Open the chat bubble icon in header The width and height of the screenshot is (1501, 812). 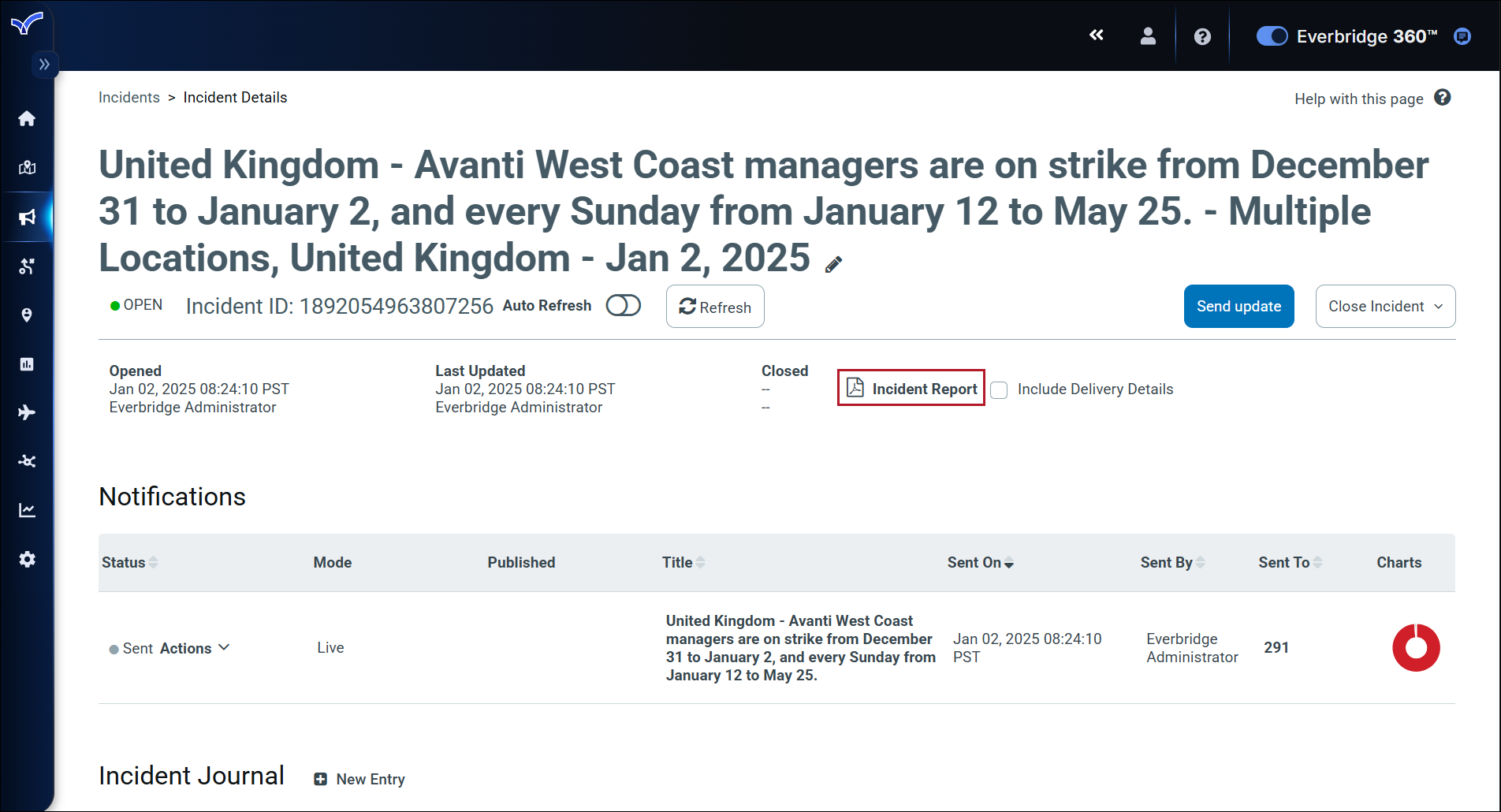(1462, 36)
